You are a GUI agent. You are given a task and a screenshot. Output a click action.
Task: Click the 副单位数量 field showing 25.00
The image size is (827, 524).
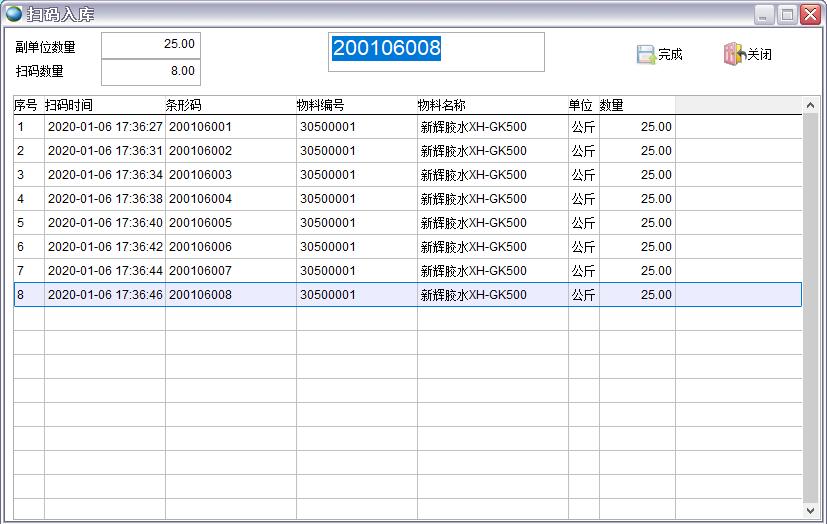pyautogui.click(x=151, y=45)
